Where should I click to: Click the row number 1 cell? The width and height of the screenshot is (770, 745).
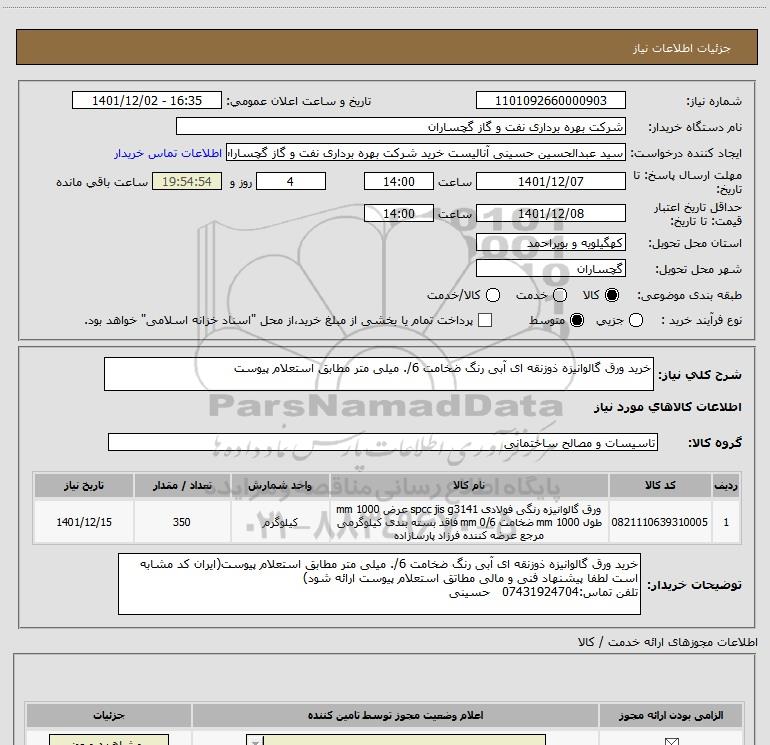pos(726,522)
